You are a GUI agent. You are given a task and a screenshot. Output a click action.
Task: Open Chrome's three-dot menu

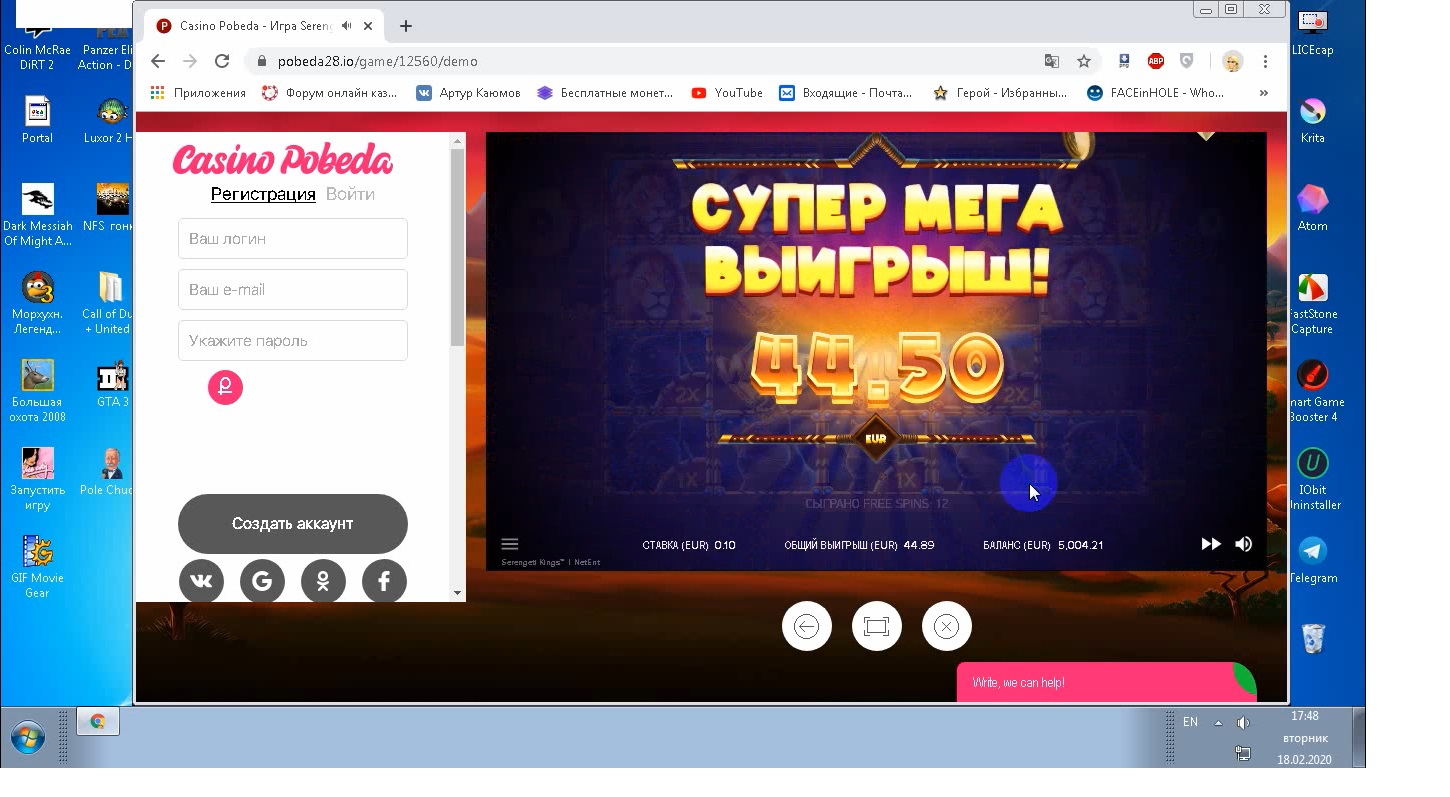click(x=1265, y=61)
